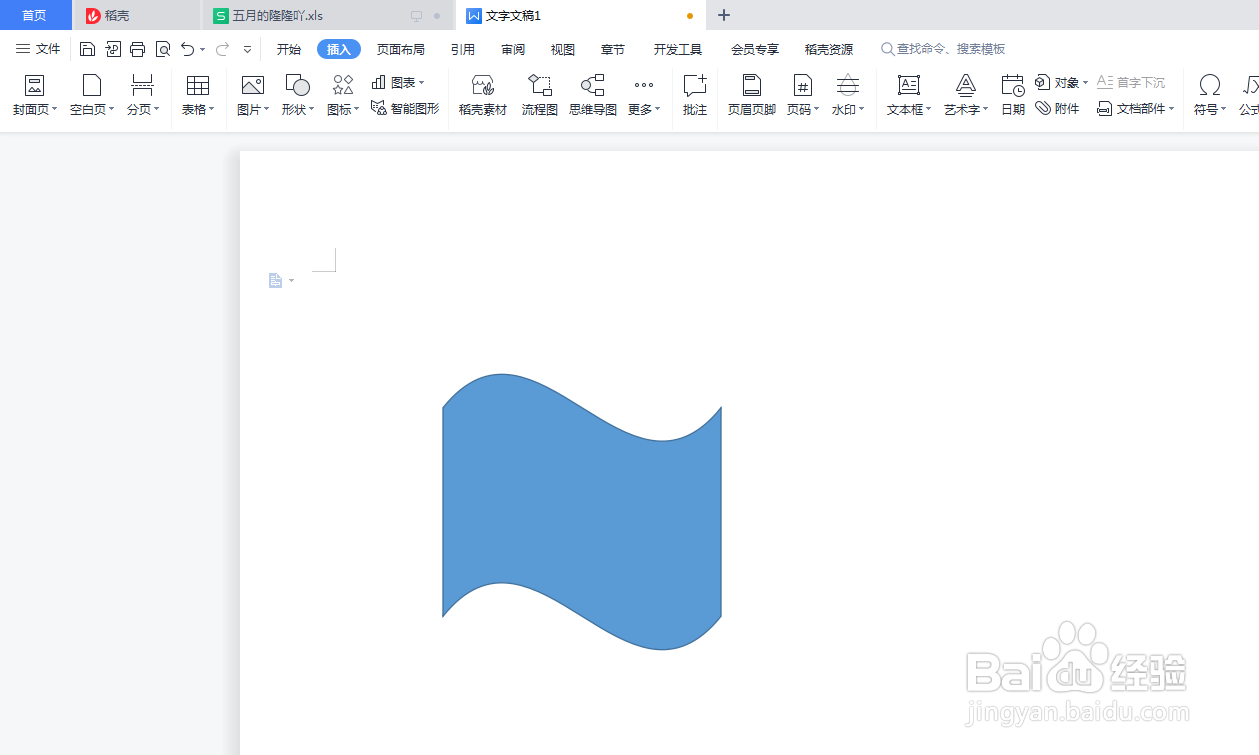The image size is (1259, 755).
Task: Click the More (更多) ellipsis icon
Action: 644,86
